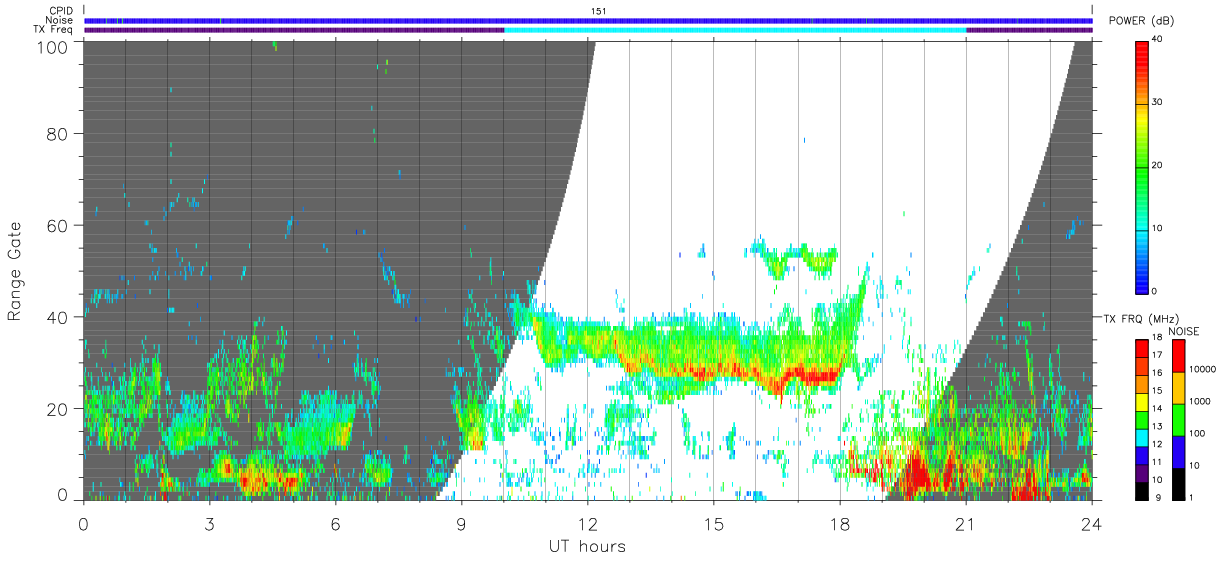The height and width of the screenshot is (567, 1228).
Task: Click the TX Freq row label
Action: point(53,29)
